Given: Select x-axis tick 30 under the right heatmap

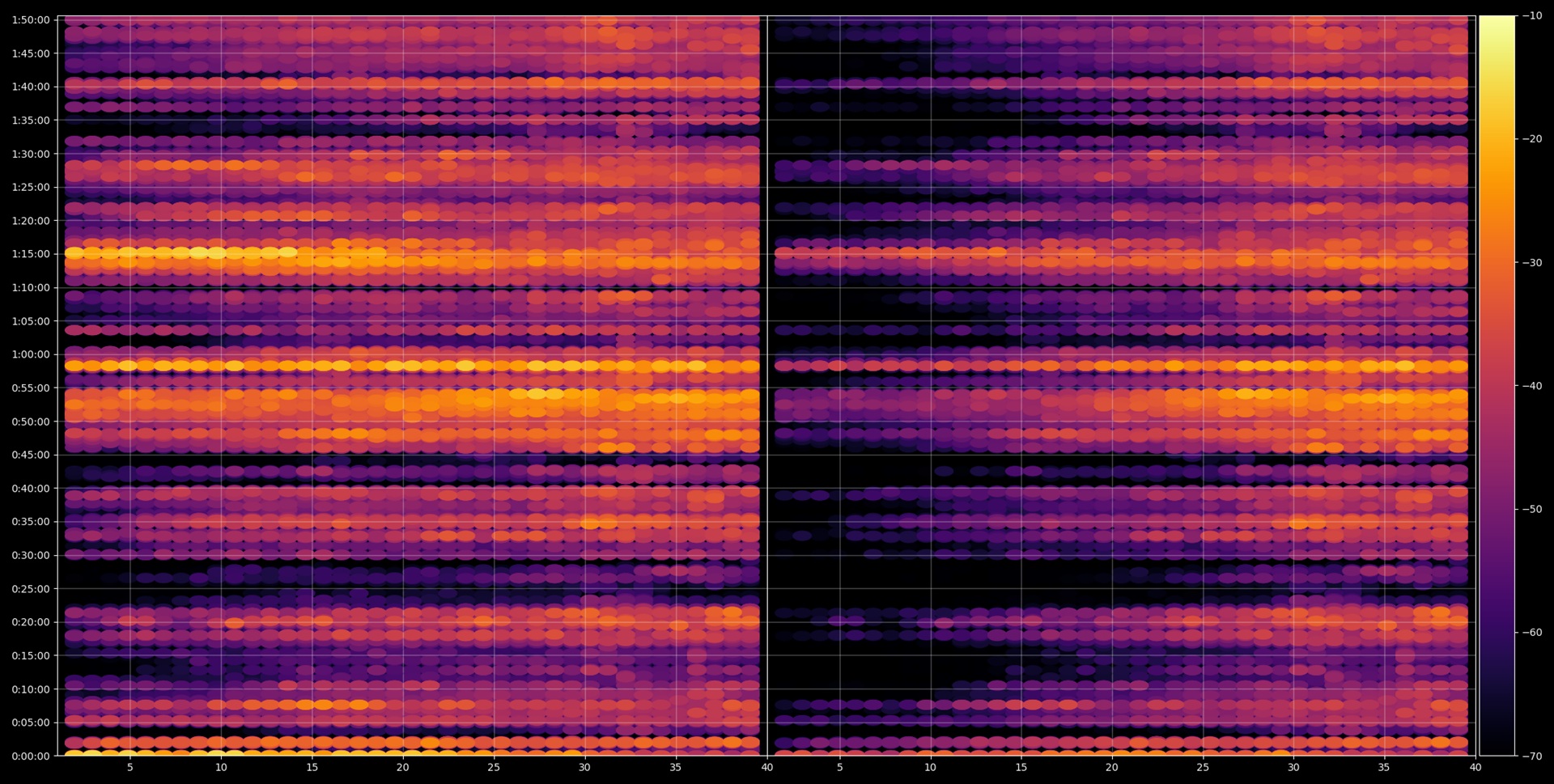Looking at the screenshot, I should [1293, 768].
